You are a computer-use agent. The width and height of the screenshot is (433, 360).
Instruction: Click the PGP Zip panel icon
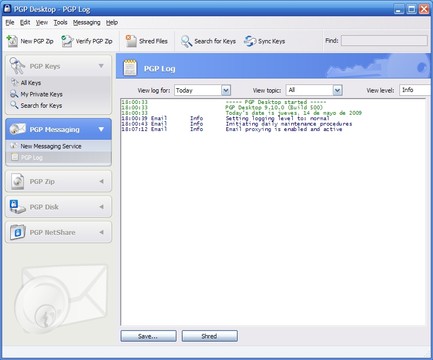(17, 181)
